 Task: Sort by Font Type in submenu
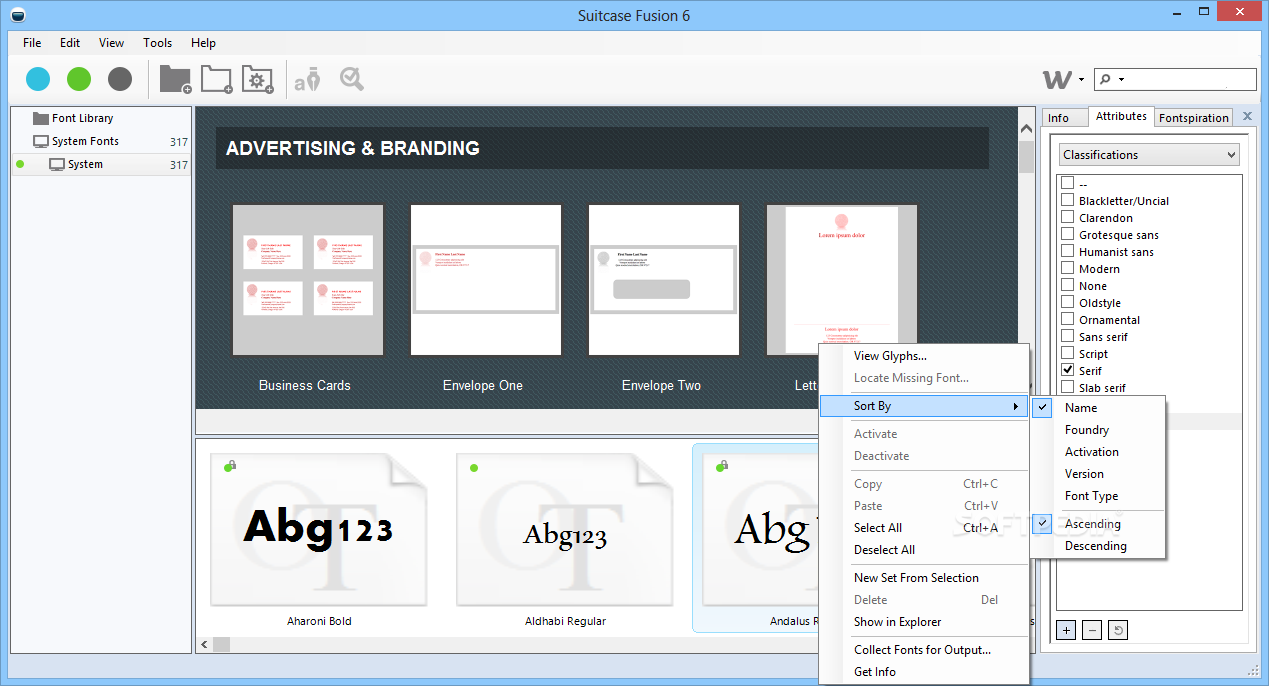pos(1098,496)
